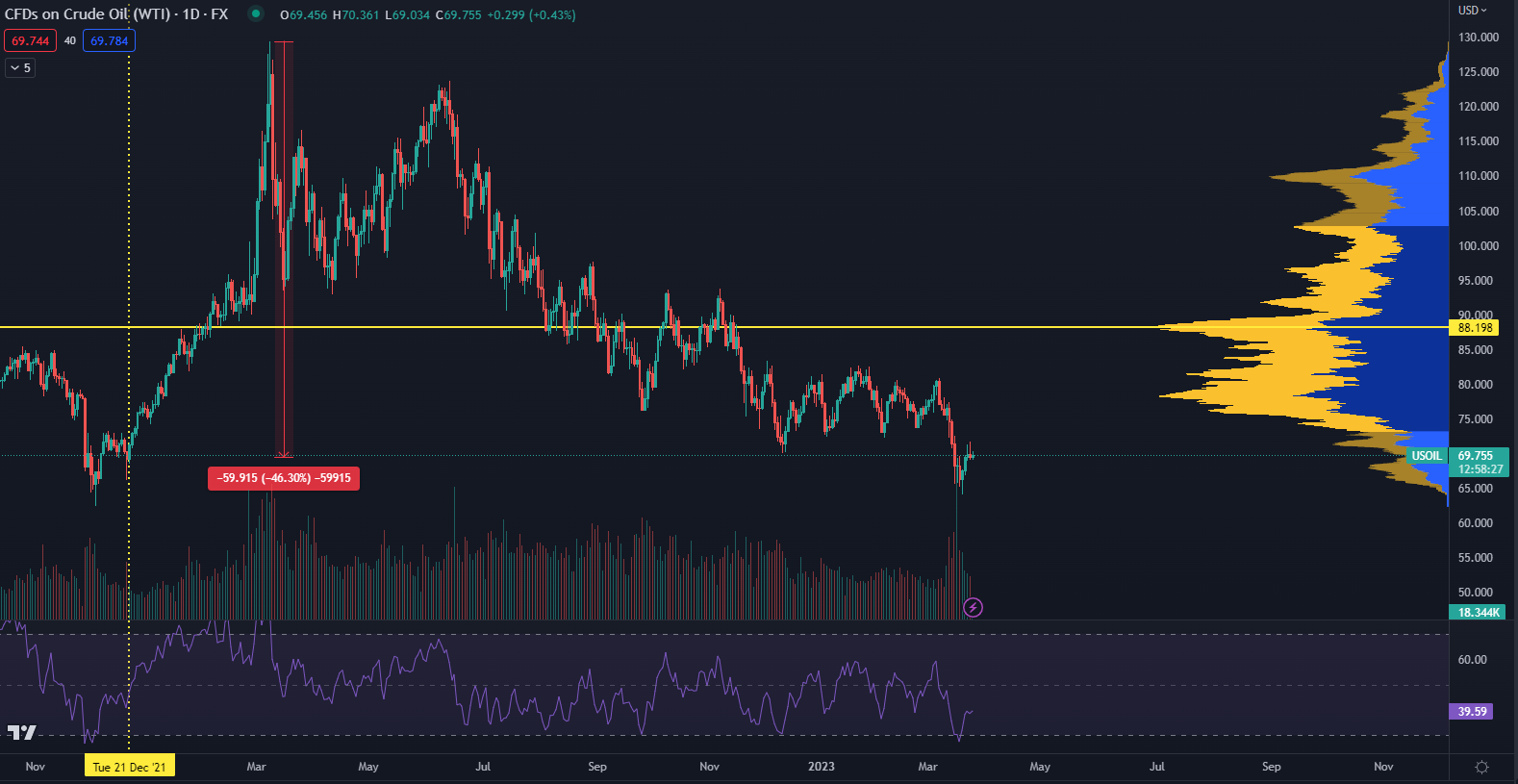Select the yellow 88.198 horizontal line
Image resolution: width=1518 pixels, height=784 pixels.
tap(673, 327)
